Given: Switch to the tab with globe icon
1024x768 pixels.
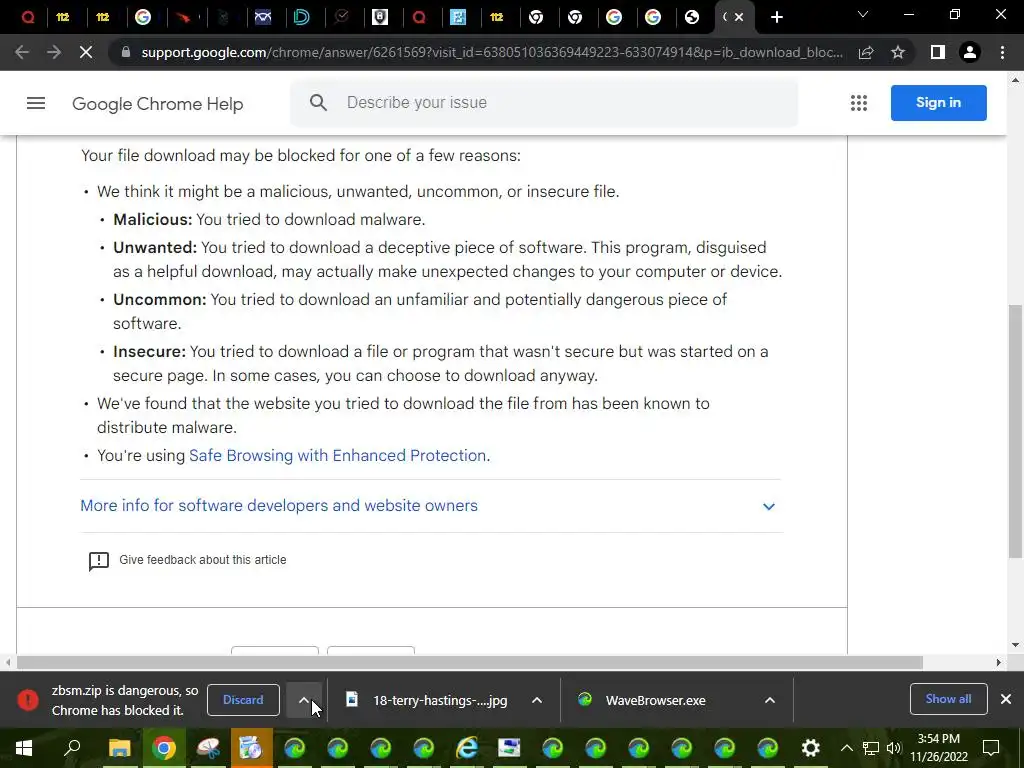Looking at the screenshot, I should click(692, 17).
